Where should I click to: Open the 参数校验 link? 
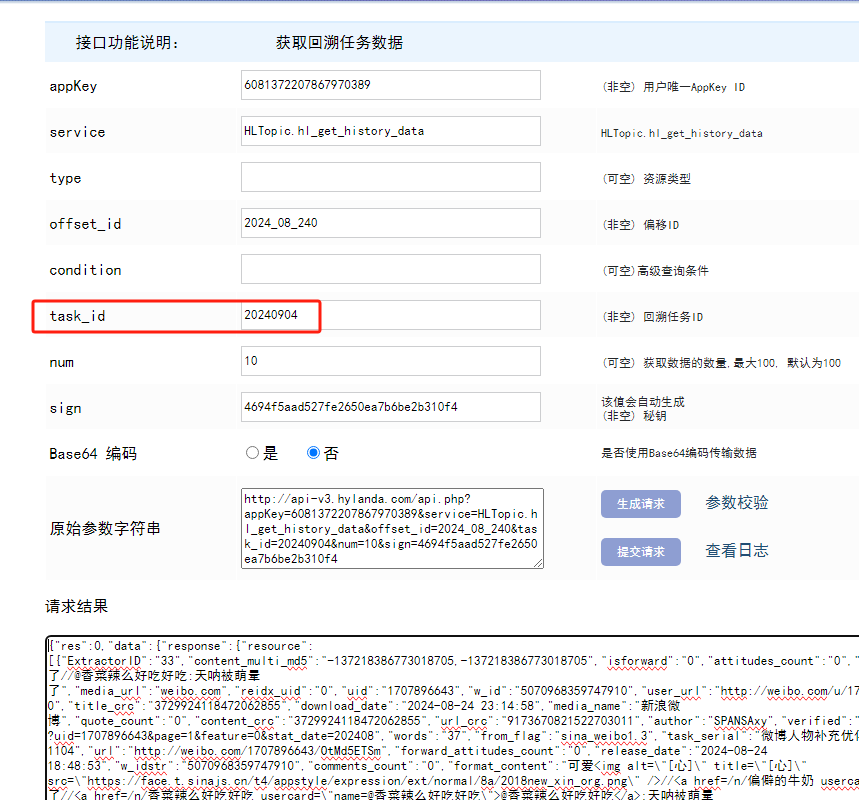pos(737,503)
